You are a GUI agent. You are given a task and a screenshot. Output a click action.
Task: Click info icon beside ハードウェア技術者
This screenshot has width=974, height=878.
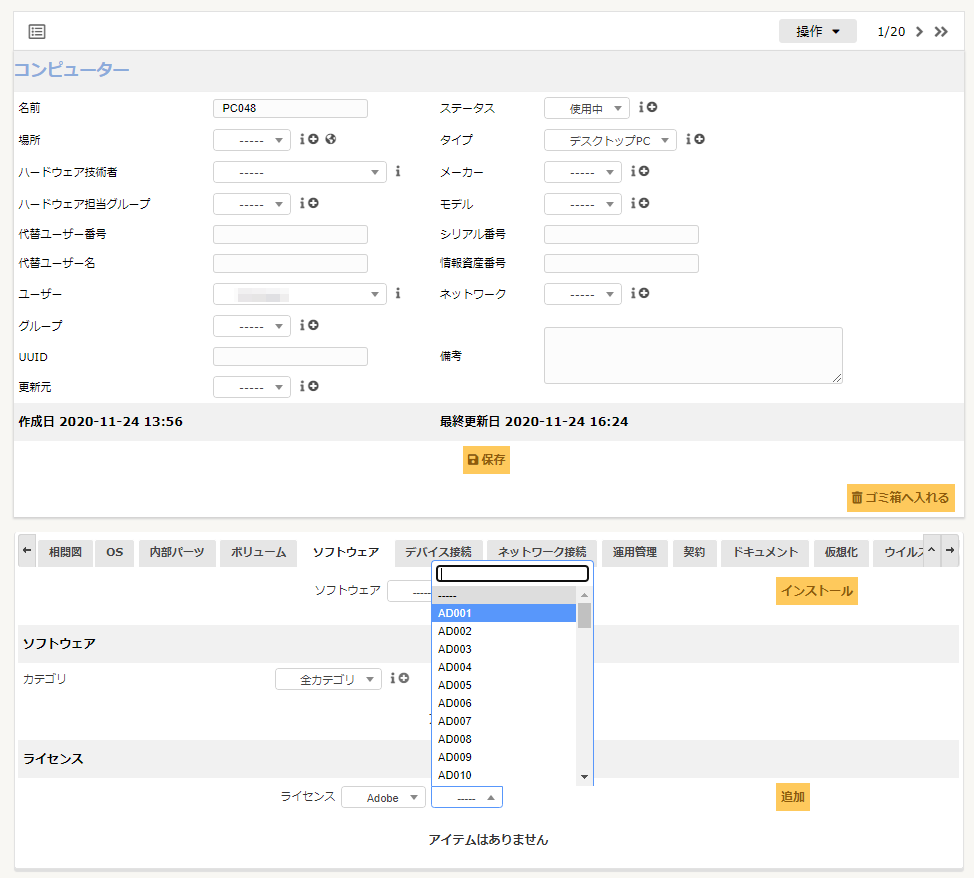click(398, 172)
